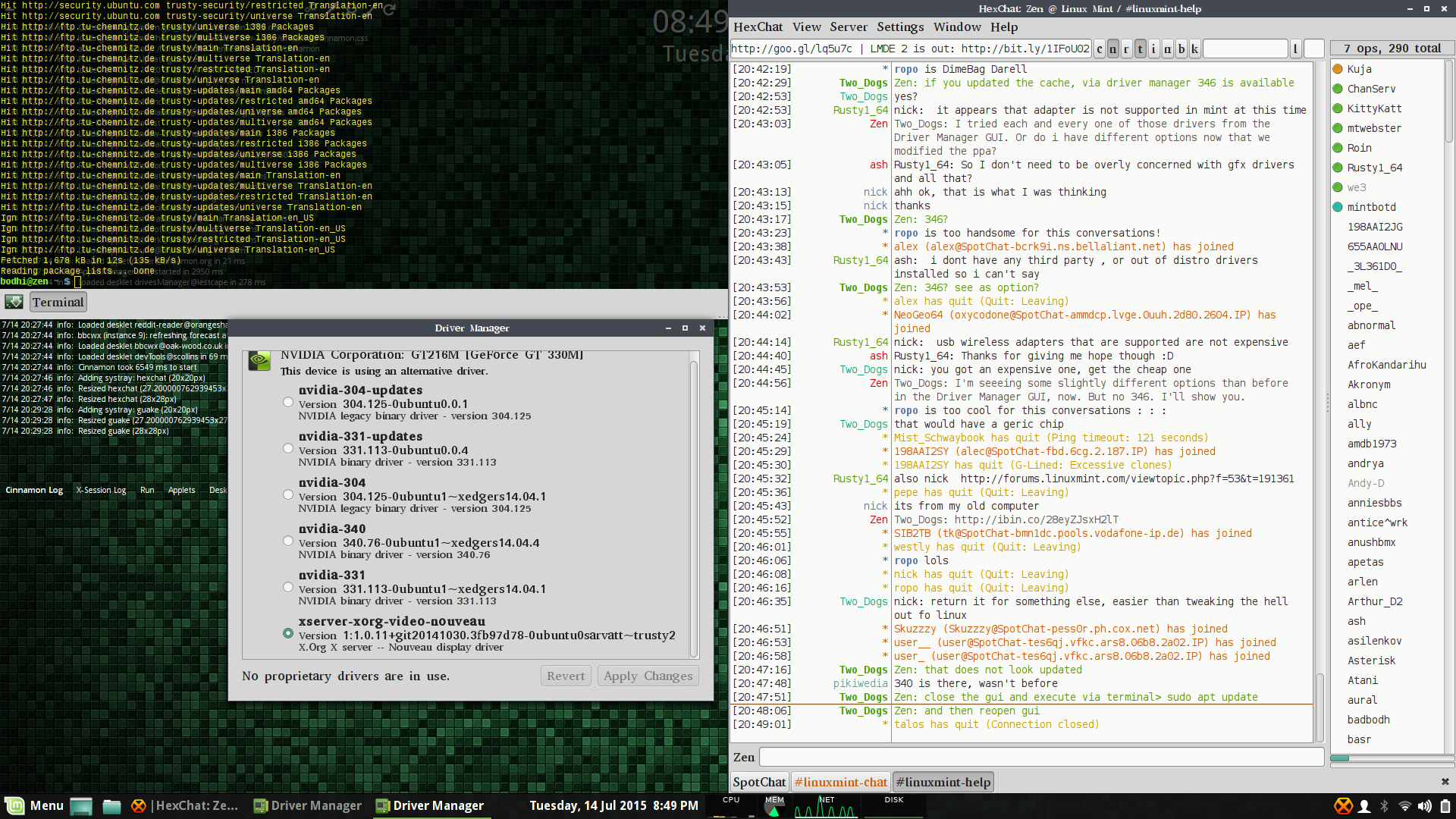Switch to the #linuxmint-help tab

943,782
